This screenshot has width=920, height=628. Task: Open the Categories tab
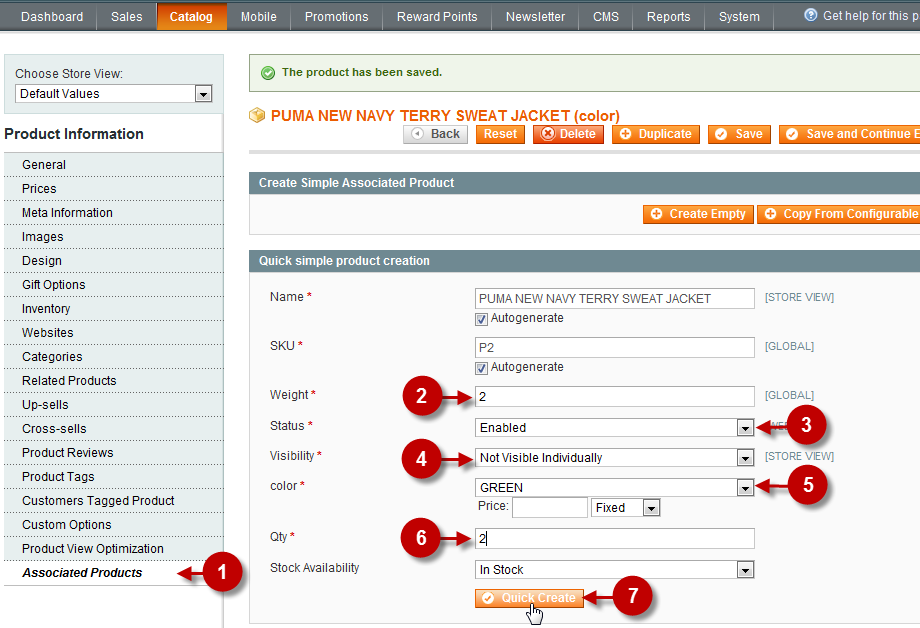click(114, 357)
